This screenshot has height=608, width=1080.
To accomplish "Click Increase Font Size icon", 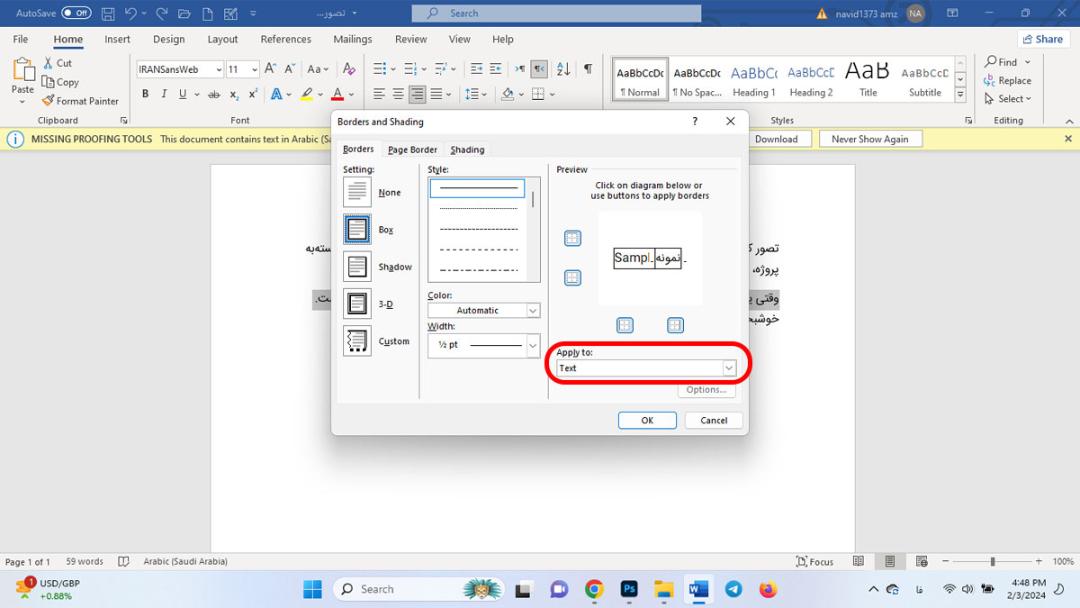I will pos(271,69).
